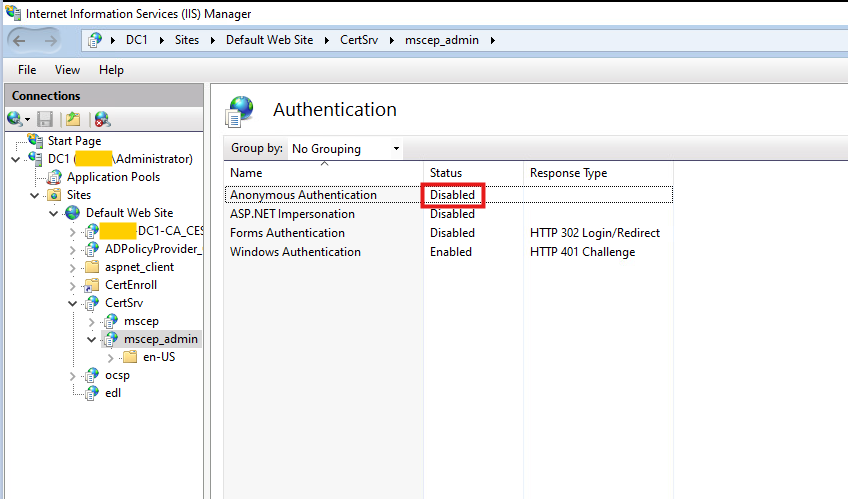The width and height of the screenshot is (848, 499).
Task: Open the View menu
Action: click(x=67, y=70)
